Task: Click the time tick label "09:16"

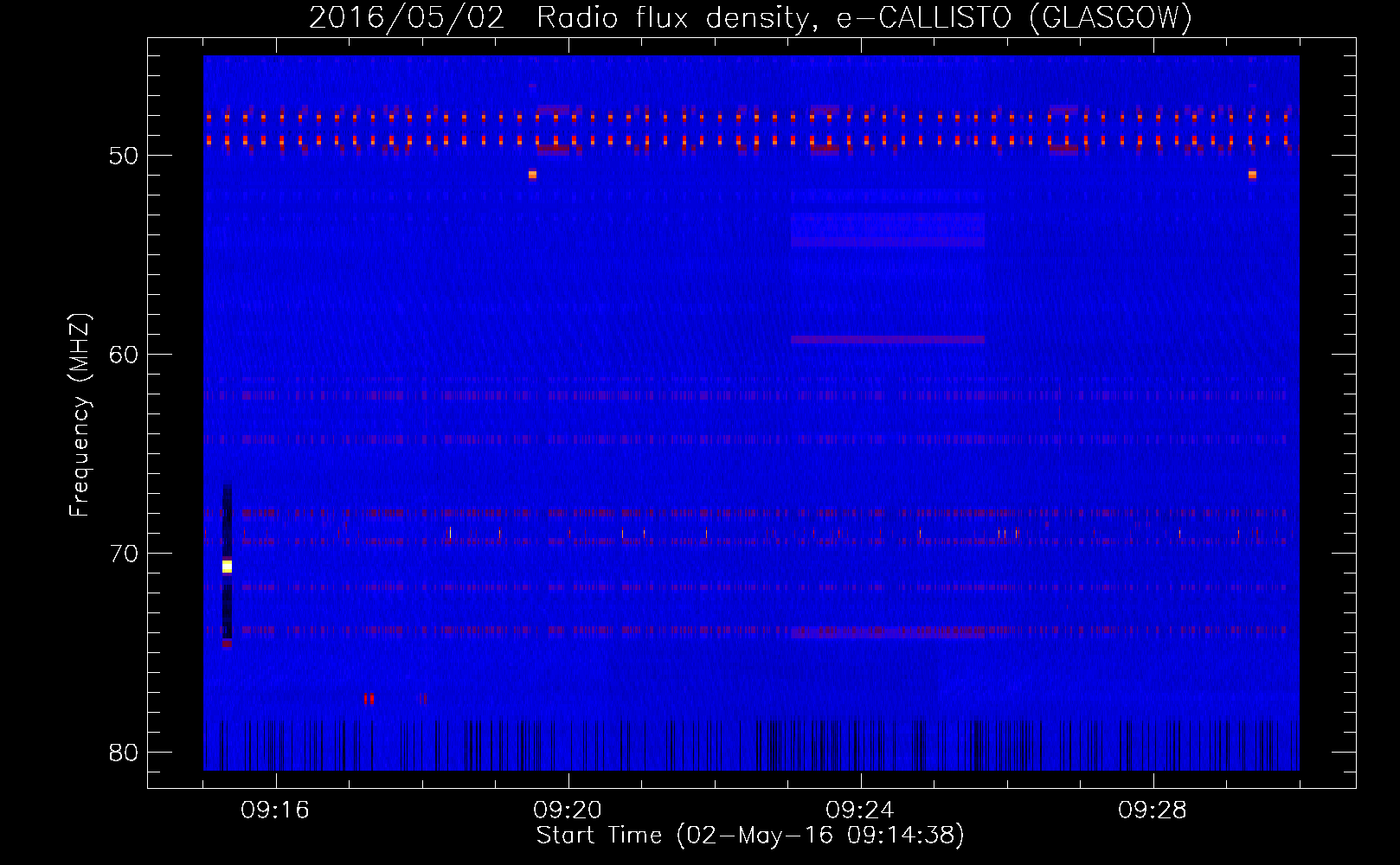Action: pos(275,811)
